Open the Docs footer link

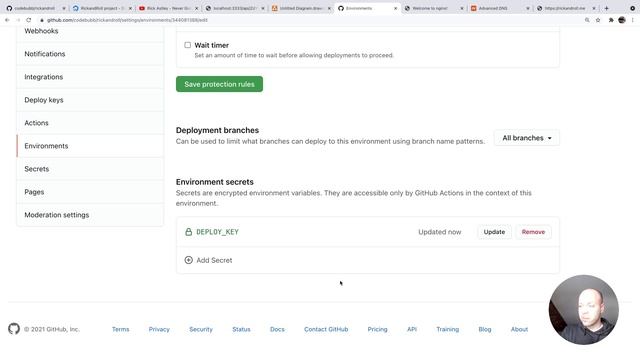click(277, 329)
